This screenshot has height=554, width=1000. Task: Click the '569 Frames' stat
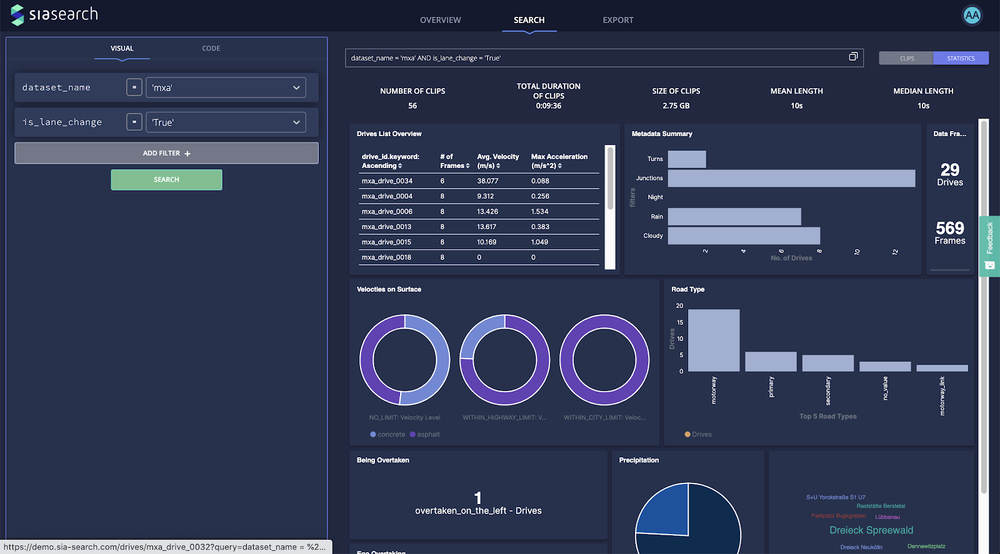[950, 233]
